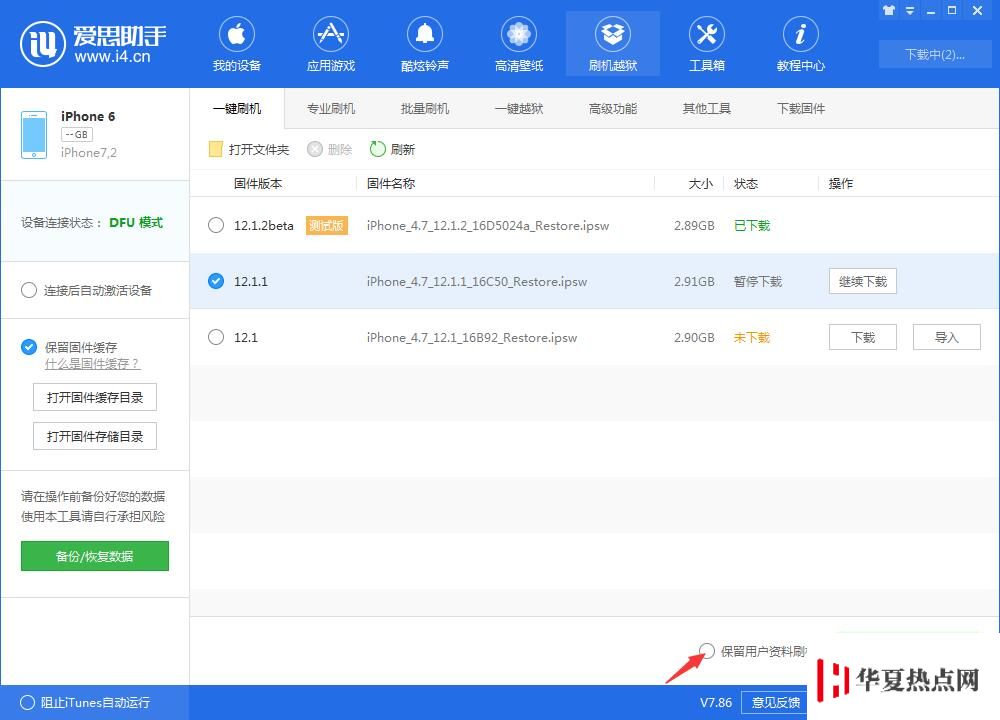The width and height of the screenshot is (1000, 720).
Task: Click the 状态 column header
Action: point(746,184)
